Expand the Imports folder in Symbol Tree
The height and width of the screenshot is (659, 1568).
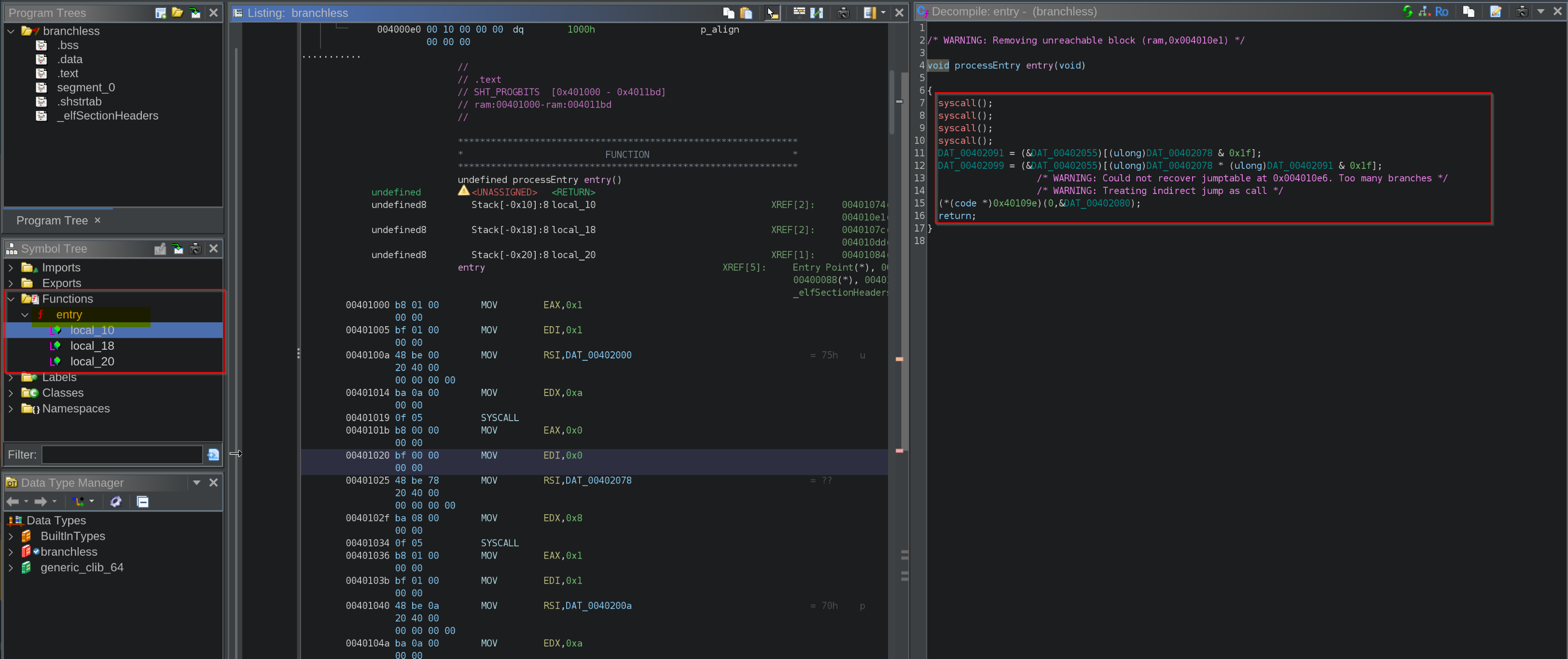pyautogui.click(x=11, y=268)
